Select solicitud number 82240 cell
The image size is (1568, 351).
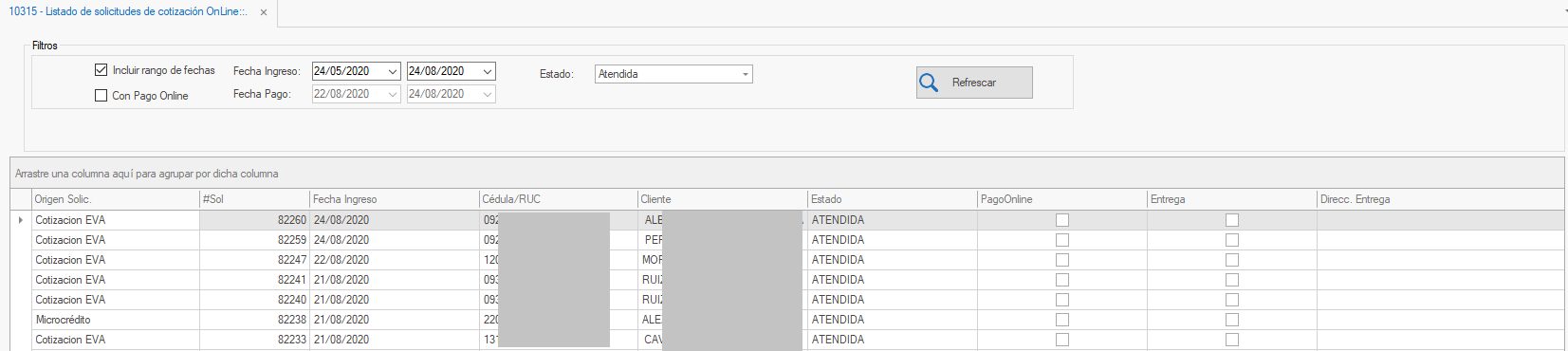coord(255,300)
